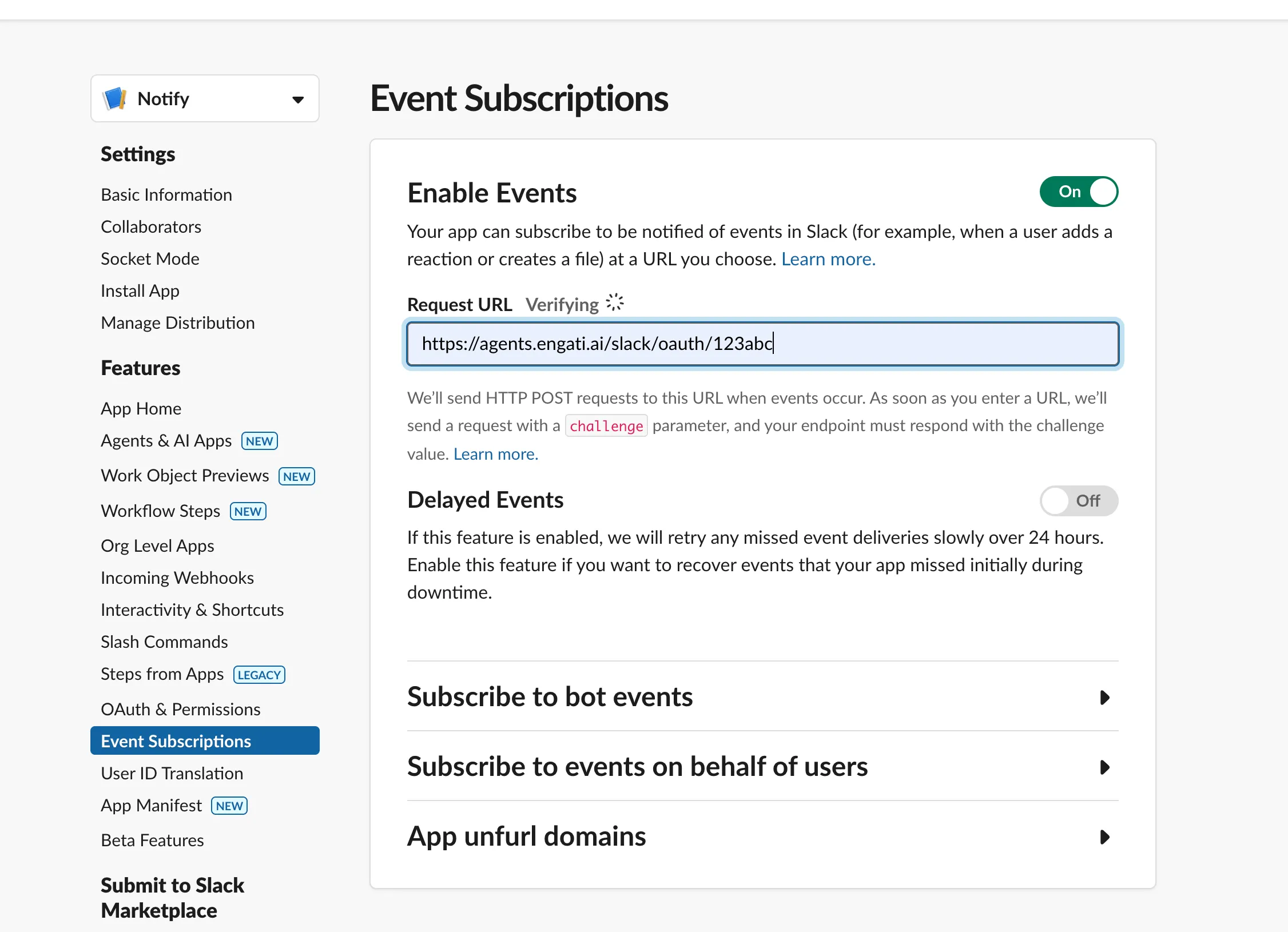Click the Submit to Slack Marketplace heading

click(x=173, y=898)
